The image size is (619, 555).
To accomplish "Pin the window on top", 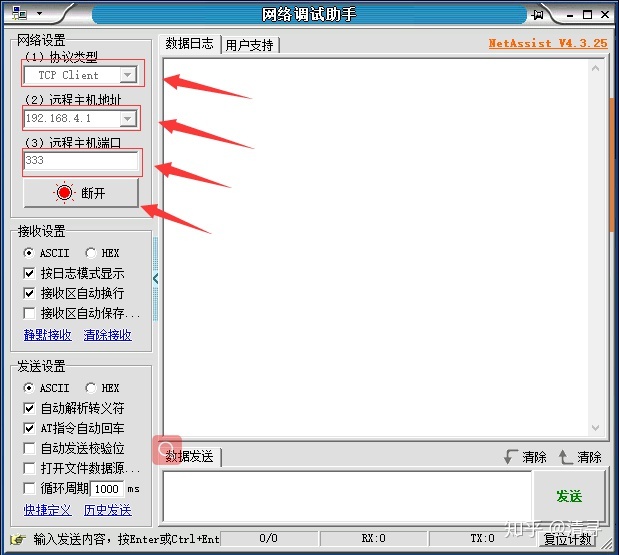I will pos(537,15).
